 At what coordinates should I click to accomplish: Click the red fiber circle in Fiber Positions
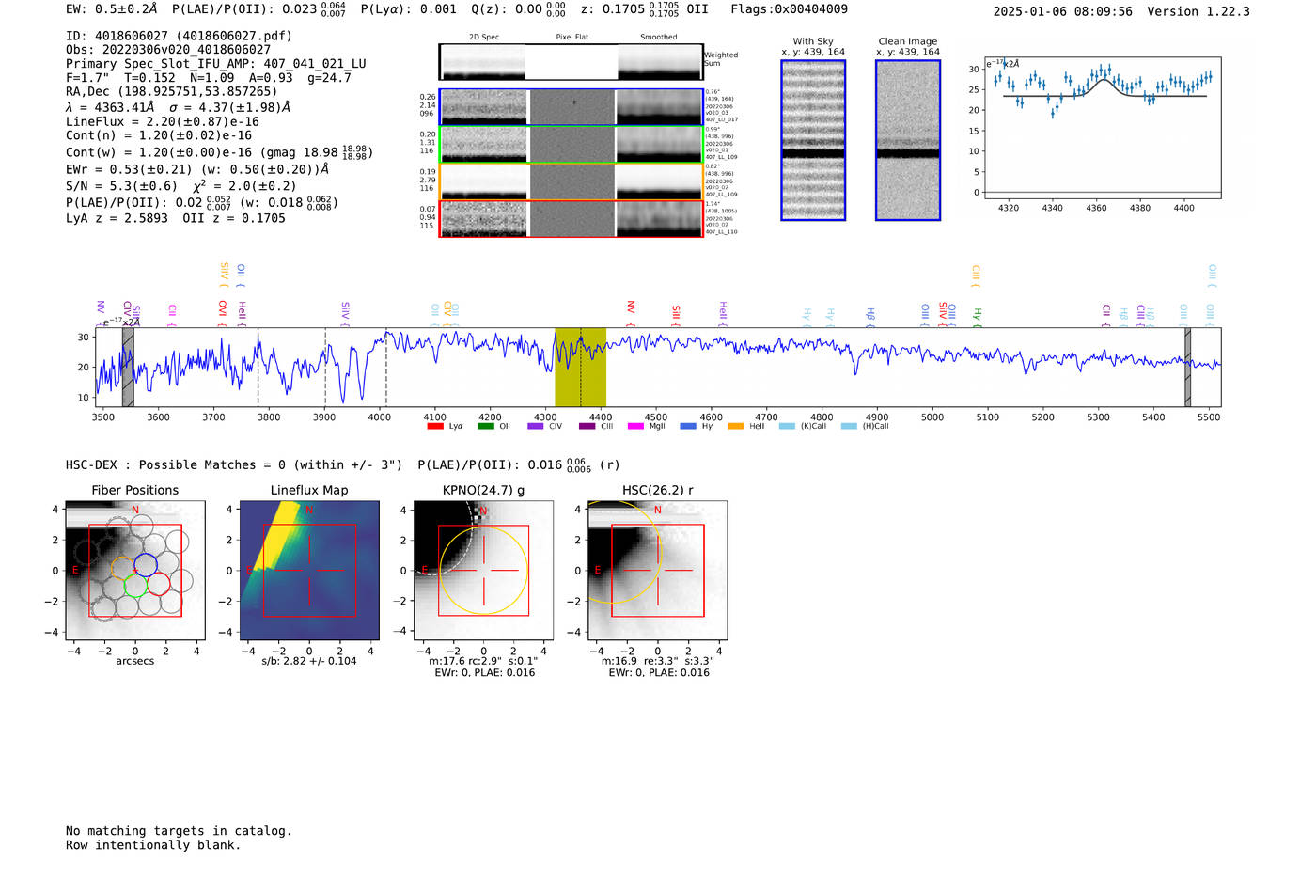point(159,583)
